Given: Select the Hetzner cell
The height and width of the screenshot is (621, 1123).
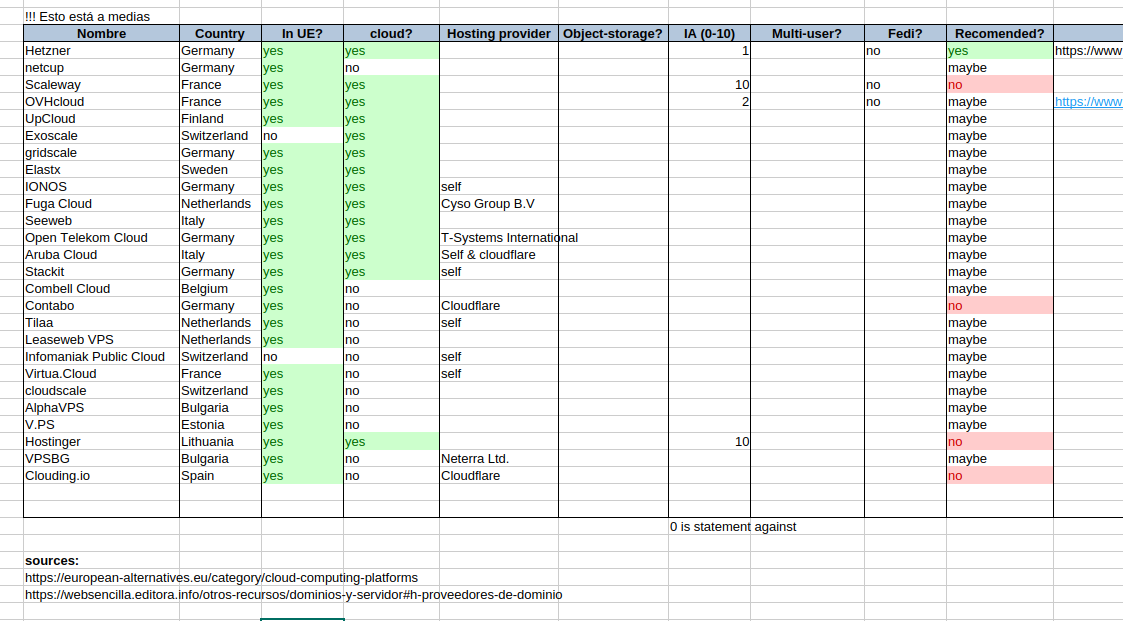Looking at the screenshot, I should point(101,51).
